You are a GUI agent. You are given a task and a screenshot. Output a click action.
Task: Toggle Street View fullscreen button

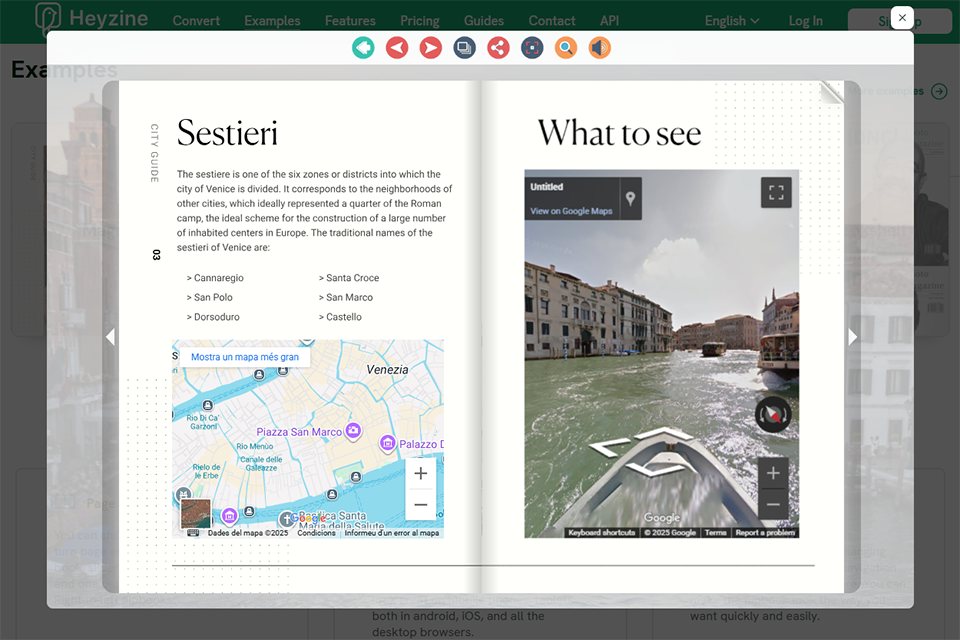776,193
